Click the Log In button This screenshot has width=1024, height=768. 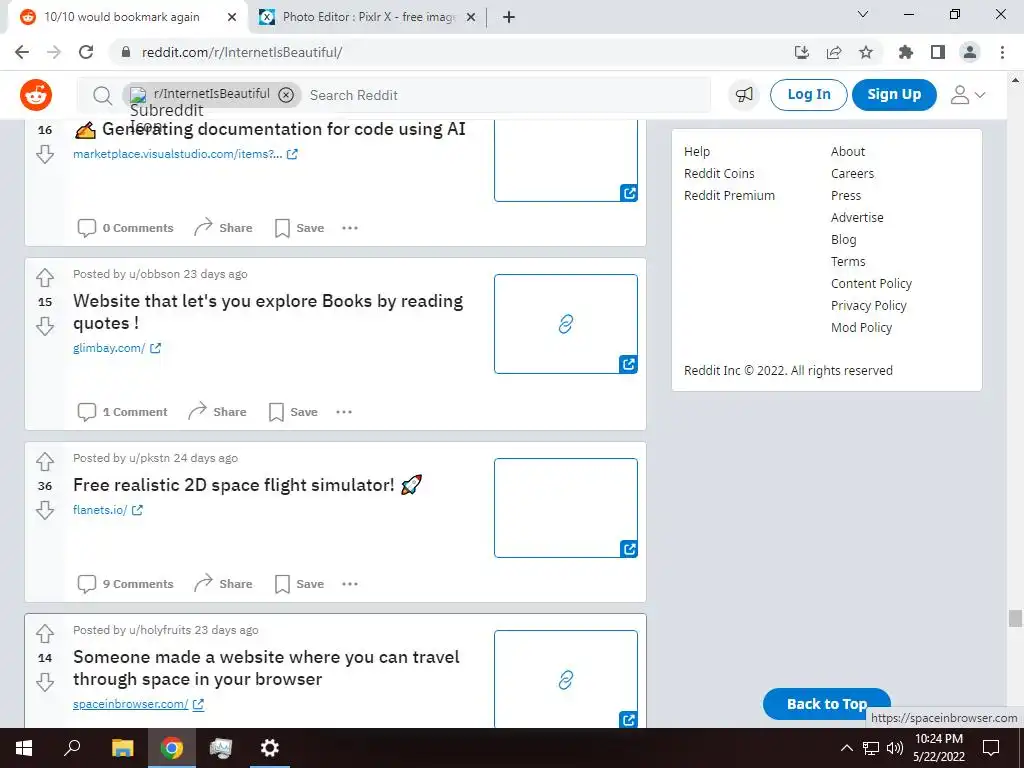[x=808, y=95]
